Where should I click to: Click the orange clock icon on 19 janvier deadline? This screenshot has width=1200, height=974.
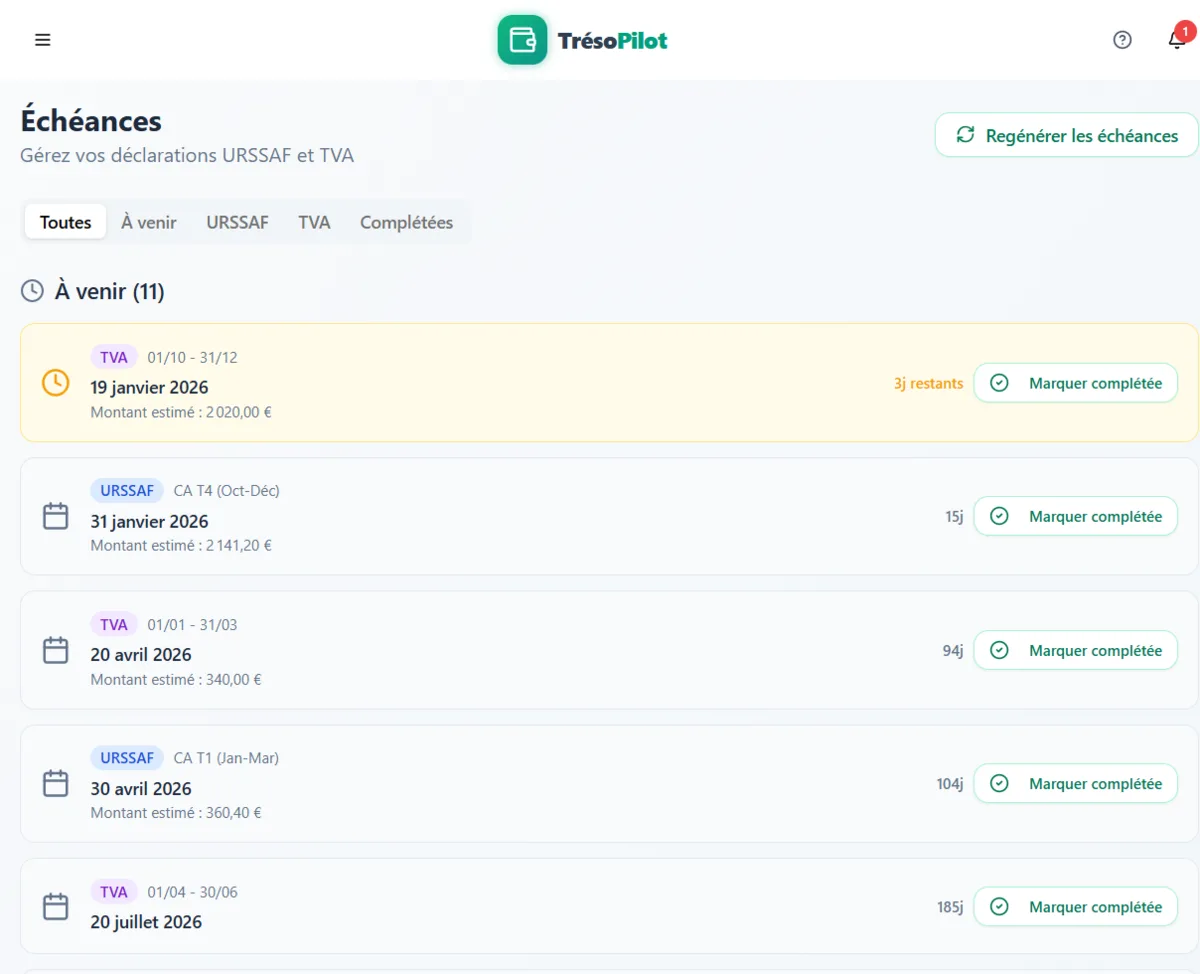[x=56, y=383]
